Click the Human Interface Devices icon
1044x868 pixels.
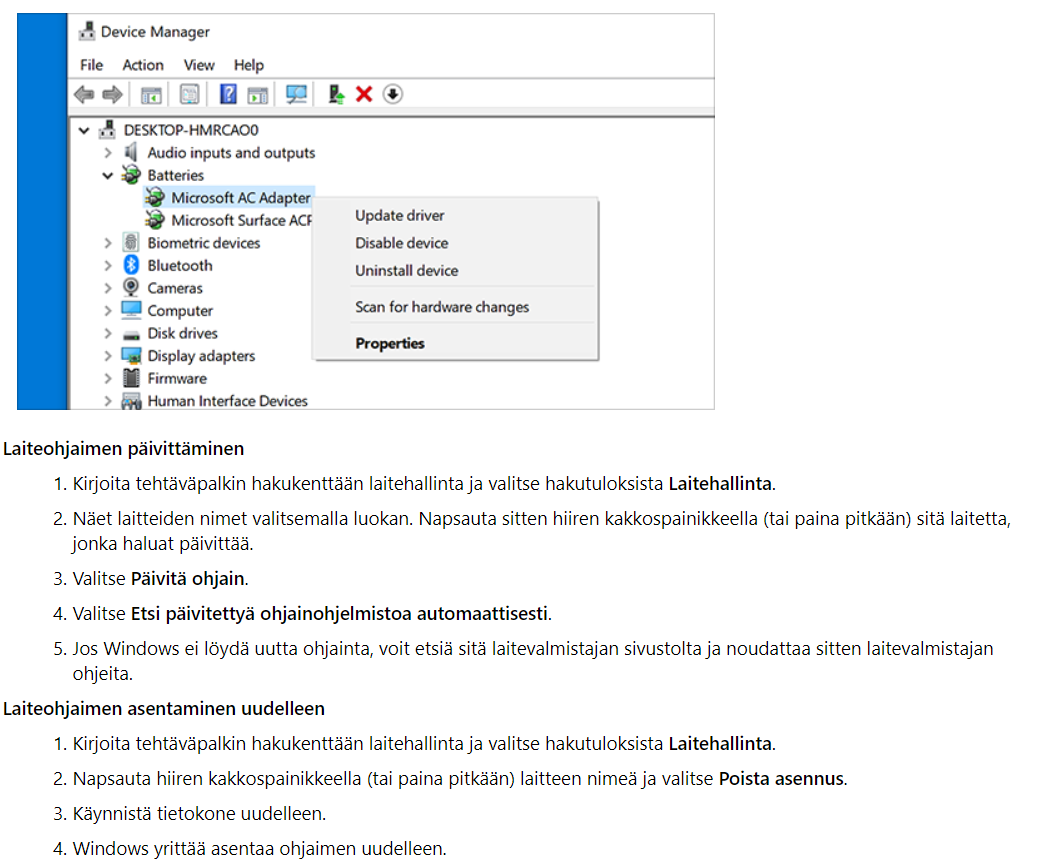[131, 401]
